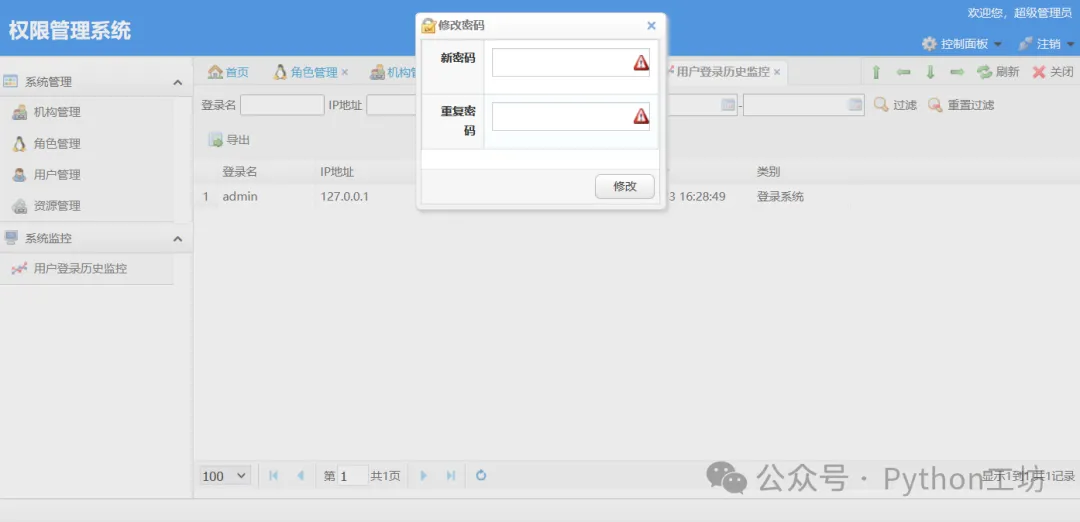This screenshot has width=1080, height=522.
Task: Select the 登录系统 cell
Action: [x=780, y=196]
